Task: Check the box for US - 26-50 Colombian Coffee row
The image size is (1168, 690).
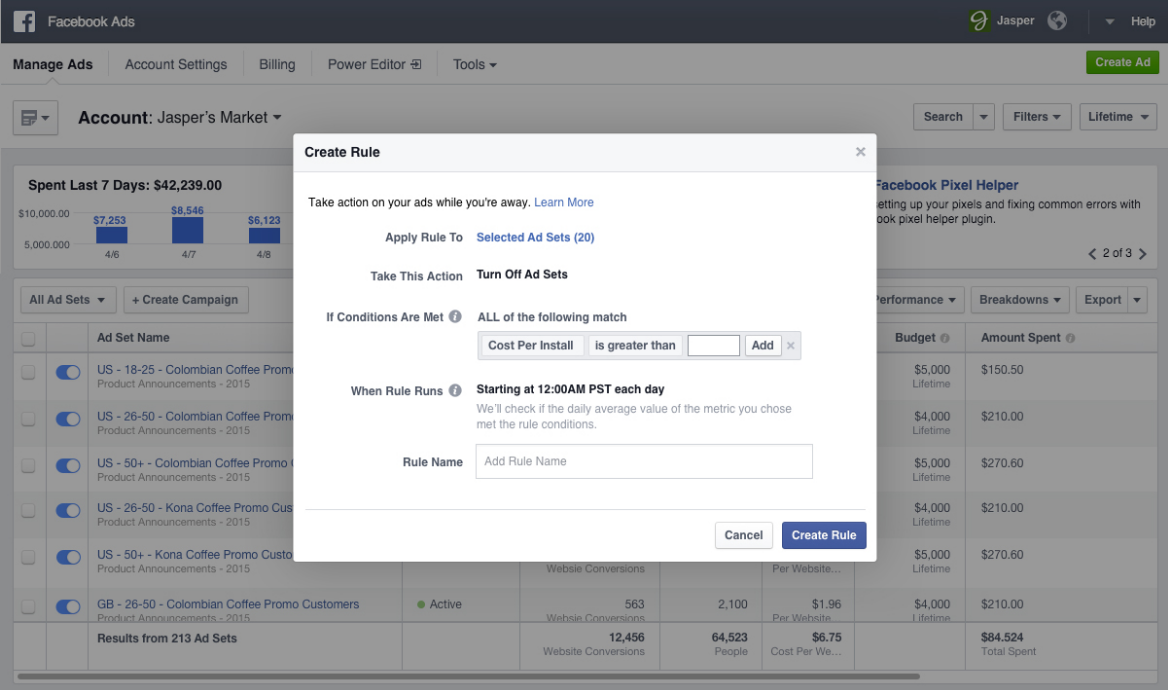Action: tap(28, 419)
